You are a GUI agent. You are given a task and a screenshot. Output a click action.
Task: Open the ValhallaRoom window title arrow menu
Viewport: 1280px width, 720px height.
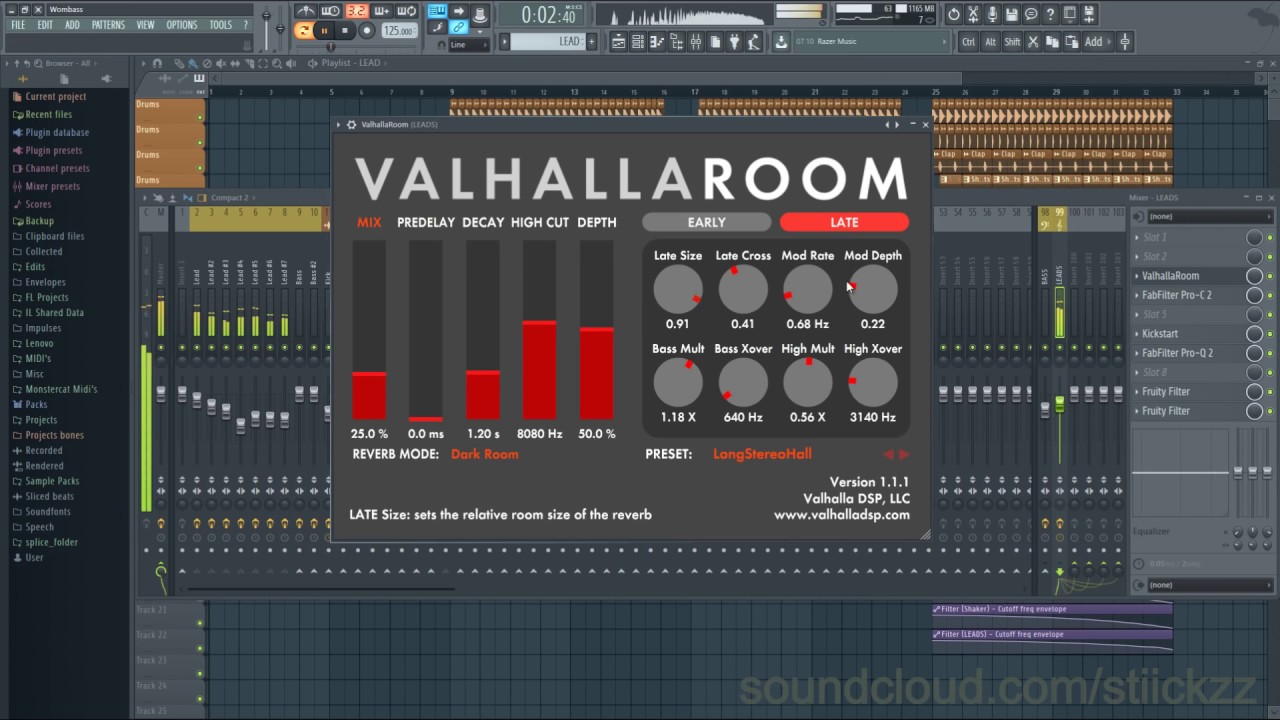338,125
